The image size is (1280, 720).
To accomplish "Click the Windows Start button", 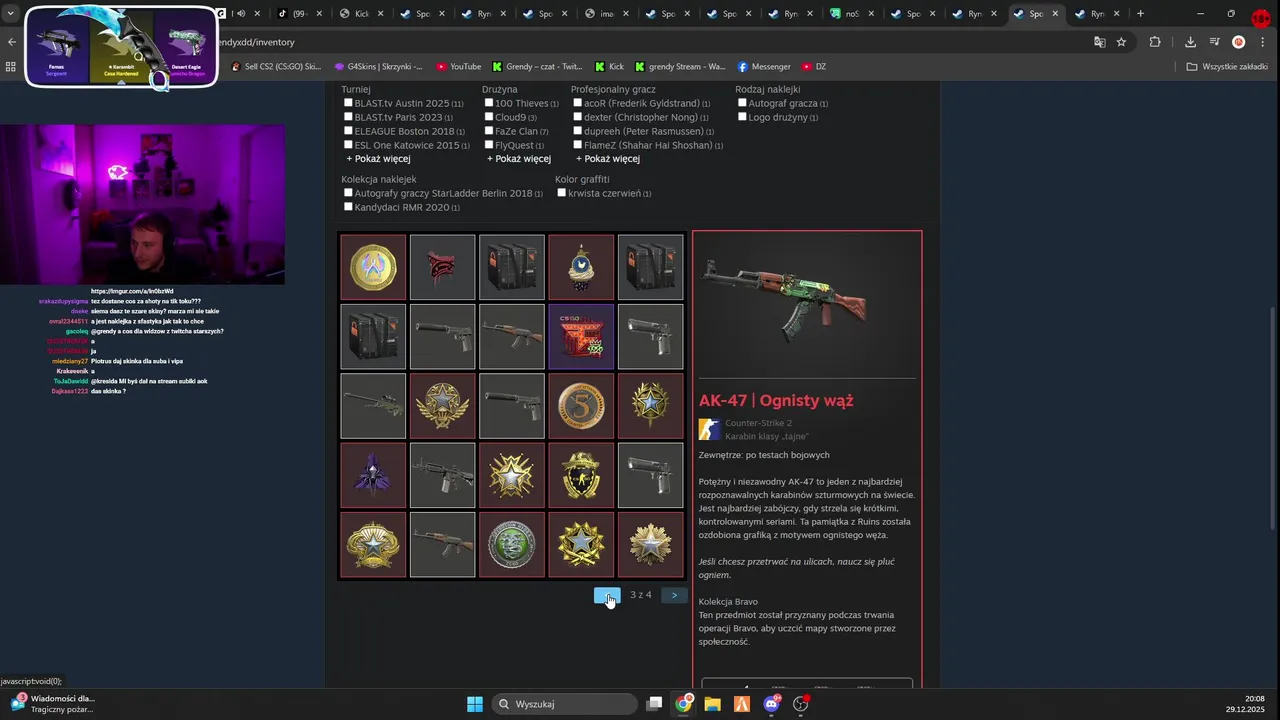I will pos(475,704).
